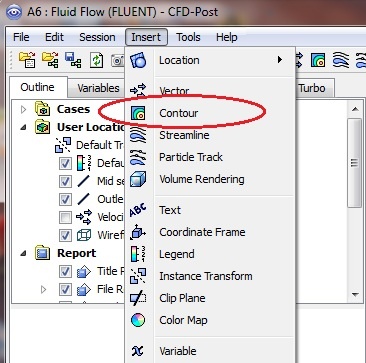Screen dimensions: 366x363
Task: Enable the Velocity vector checkbox
Action: point(65,218)
